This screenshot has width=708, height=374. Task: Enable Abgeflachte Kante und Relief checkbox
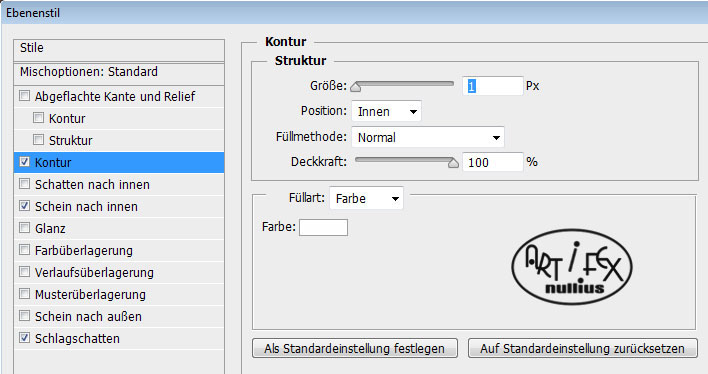click(x=24, y=96)
